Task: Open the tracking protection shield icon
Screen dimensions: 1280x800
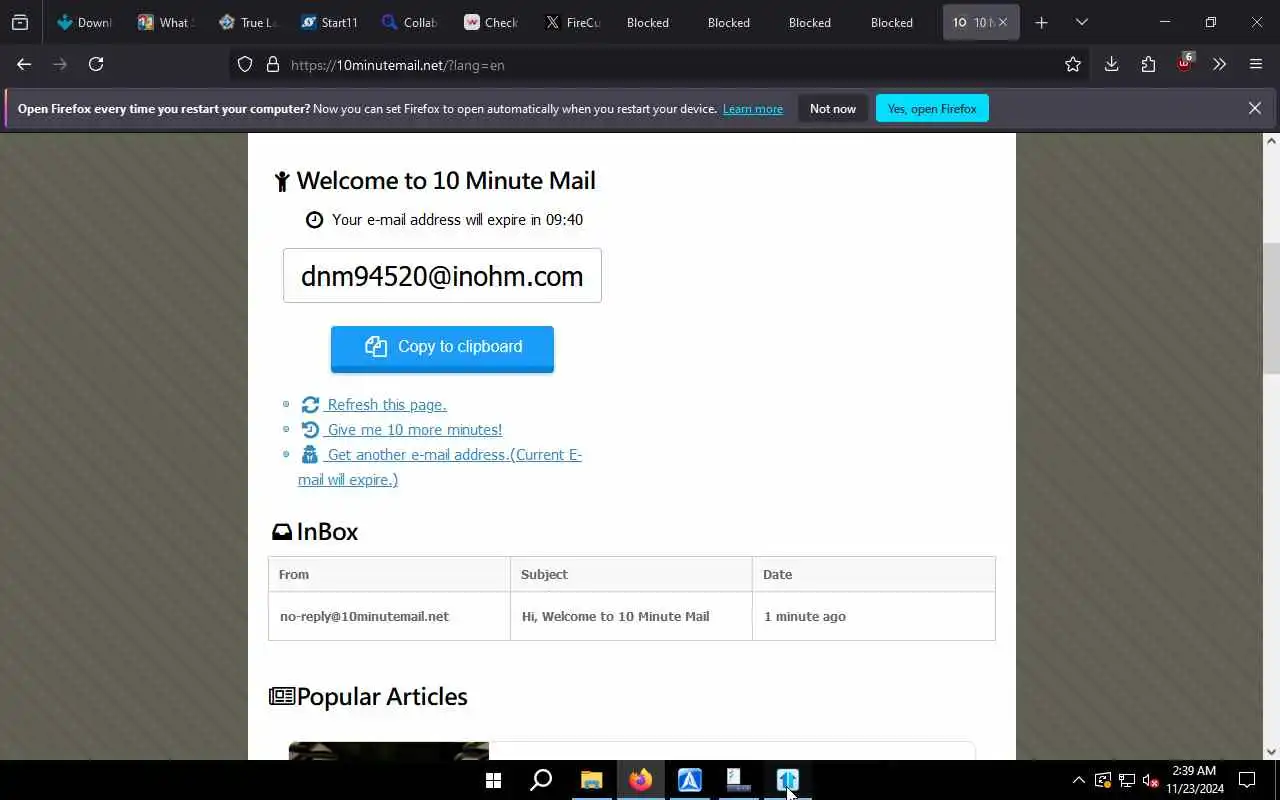Action: click(245, 65)
